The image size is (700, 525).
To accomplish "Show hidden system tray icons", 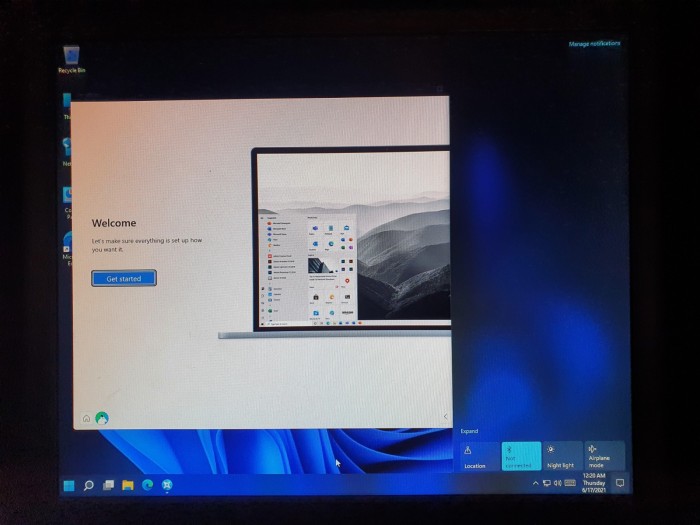I will [535, 483].
